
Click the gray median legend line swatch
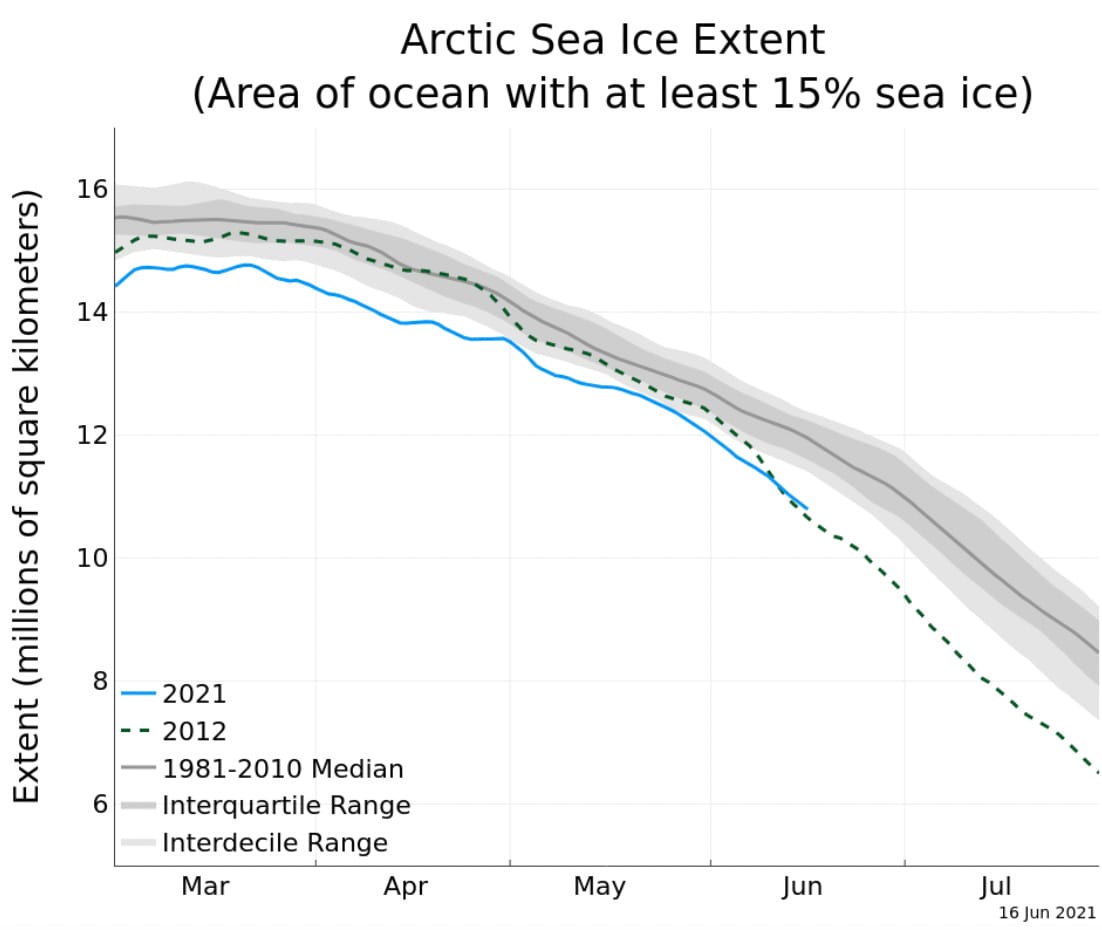pyautogui.click(x=139, y=768)
